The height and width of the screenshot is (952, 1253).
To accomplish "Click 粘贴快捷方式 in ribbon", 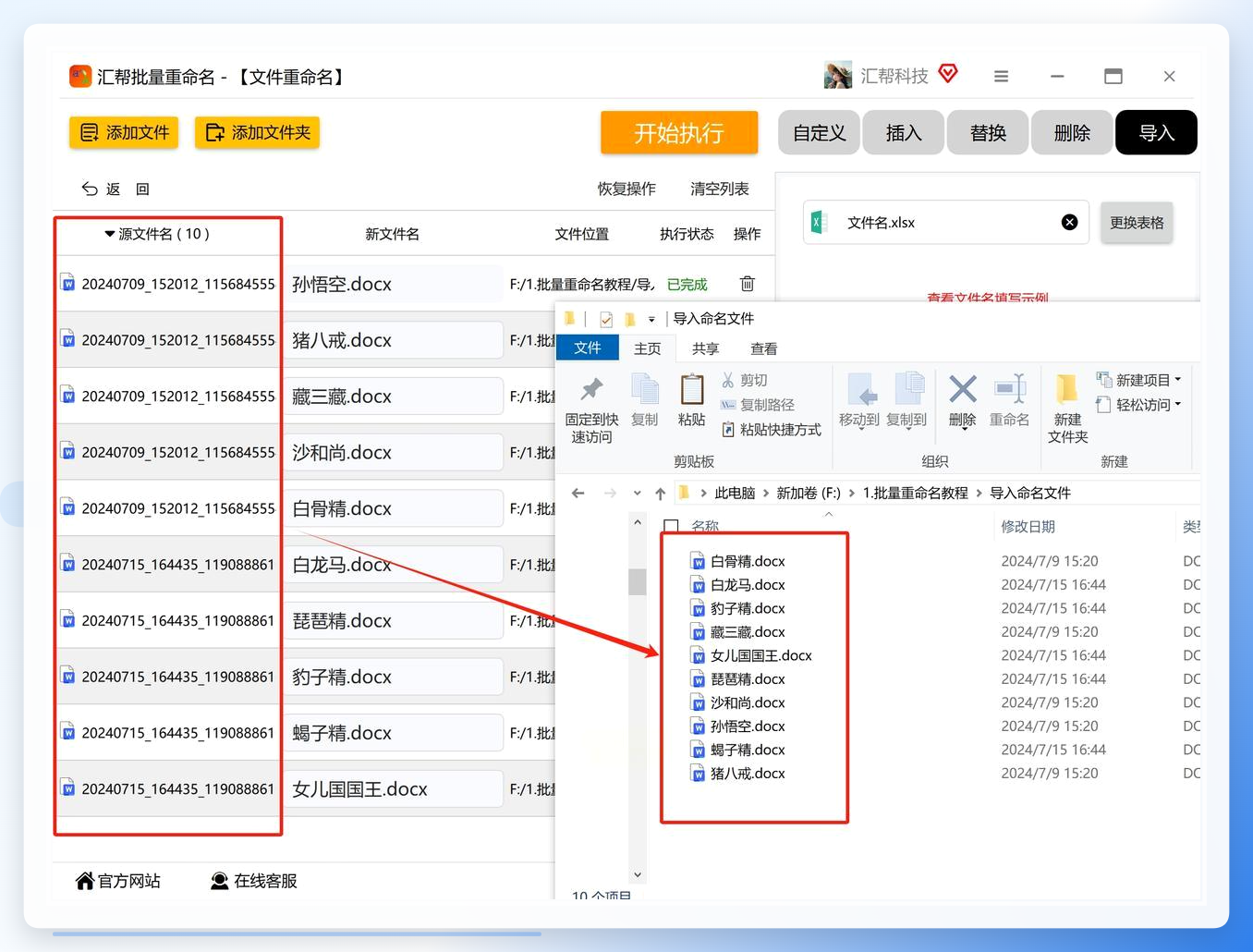I will pos(771,430).
